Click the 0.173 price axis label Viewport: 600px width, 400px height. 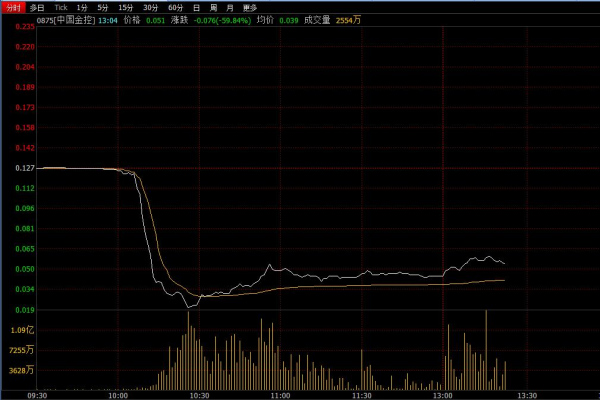(x=25, y=108)
